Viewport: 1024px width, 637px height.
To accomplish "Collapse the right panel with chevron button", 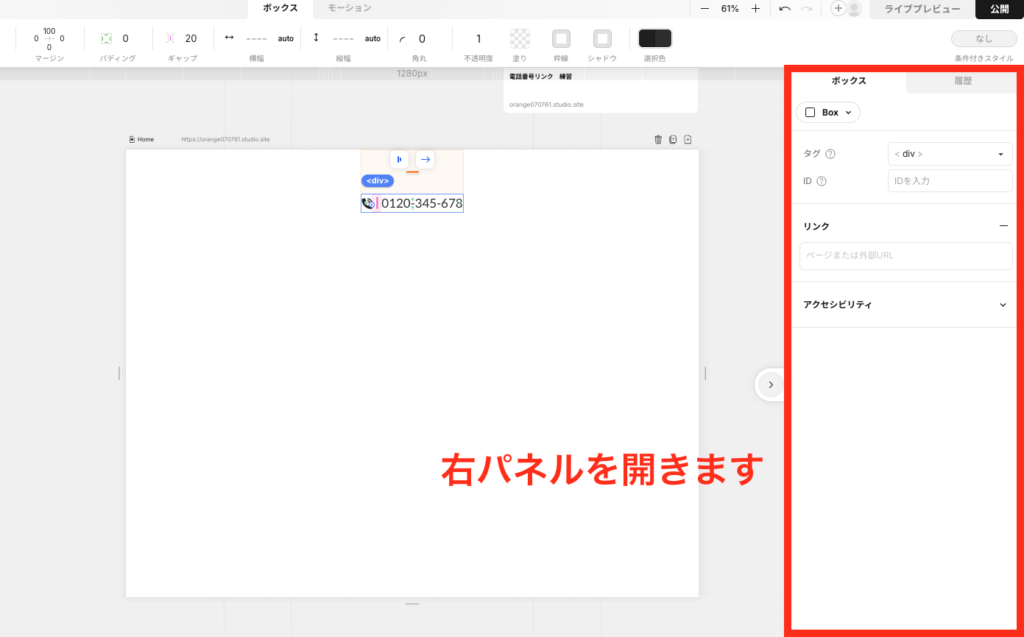I will point(770,384).
